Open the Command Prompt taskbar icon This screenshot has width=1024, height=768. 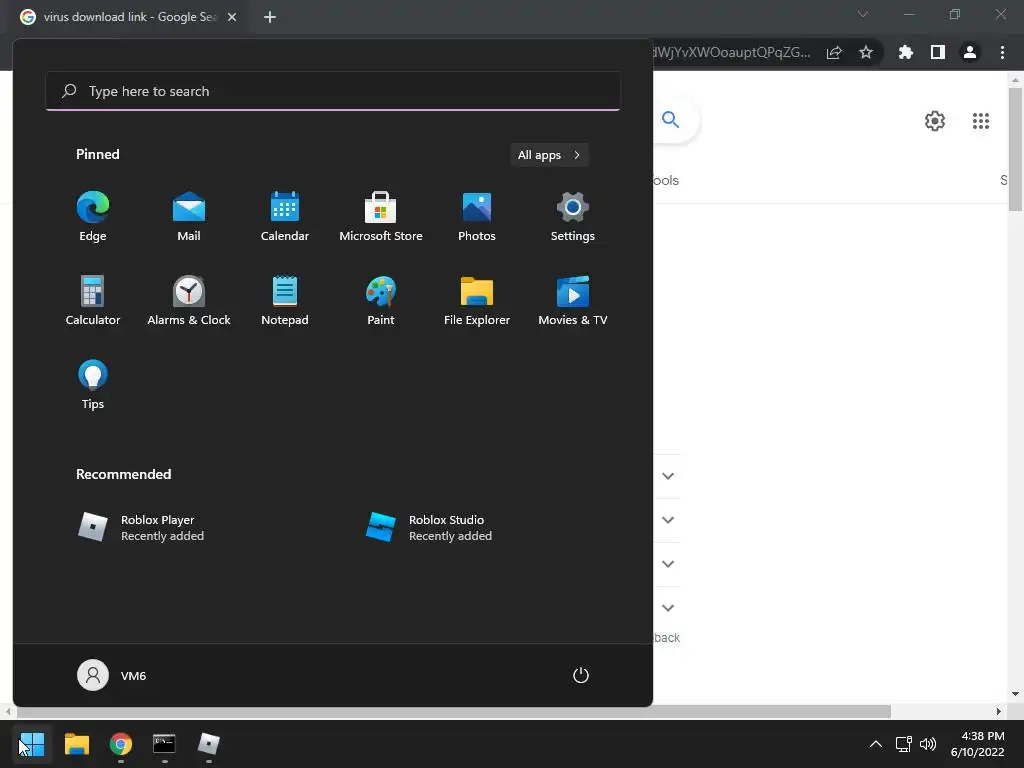tap(165, 744)
